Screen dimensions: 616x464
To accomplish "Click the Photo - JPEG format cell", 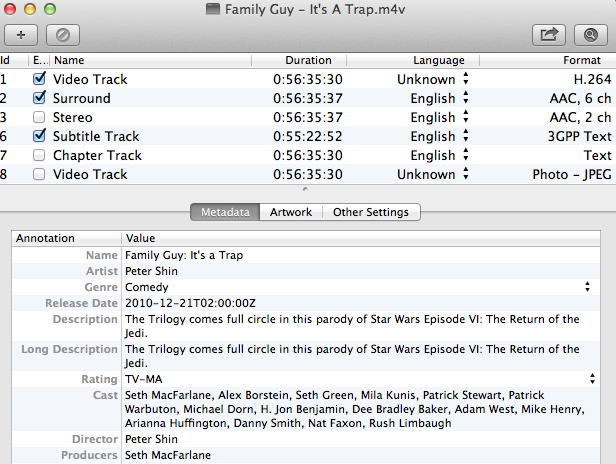I will 572,174.
